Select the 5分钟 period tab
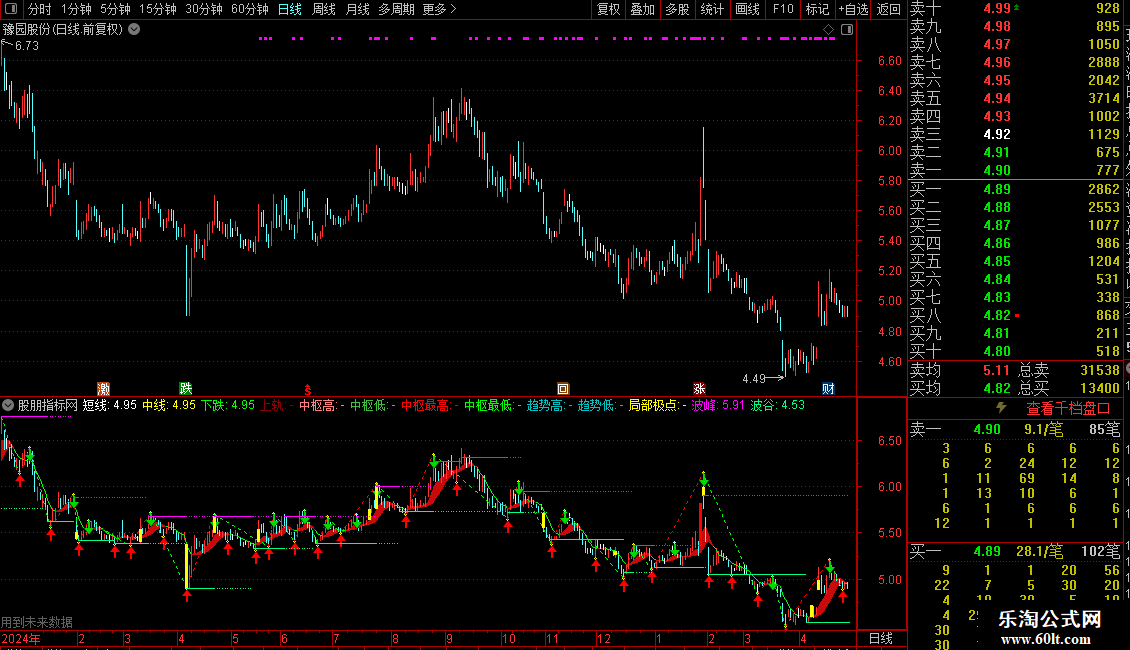 tap(115, 9)
